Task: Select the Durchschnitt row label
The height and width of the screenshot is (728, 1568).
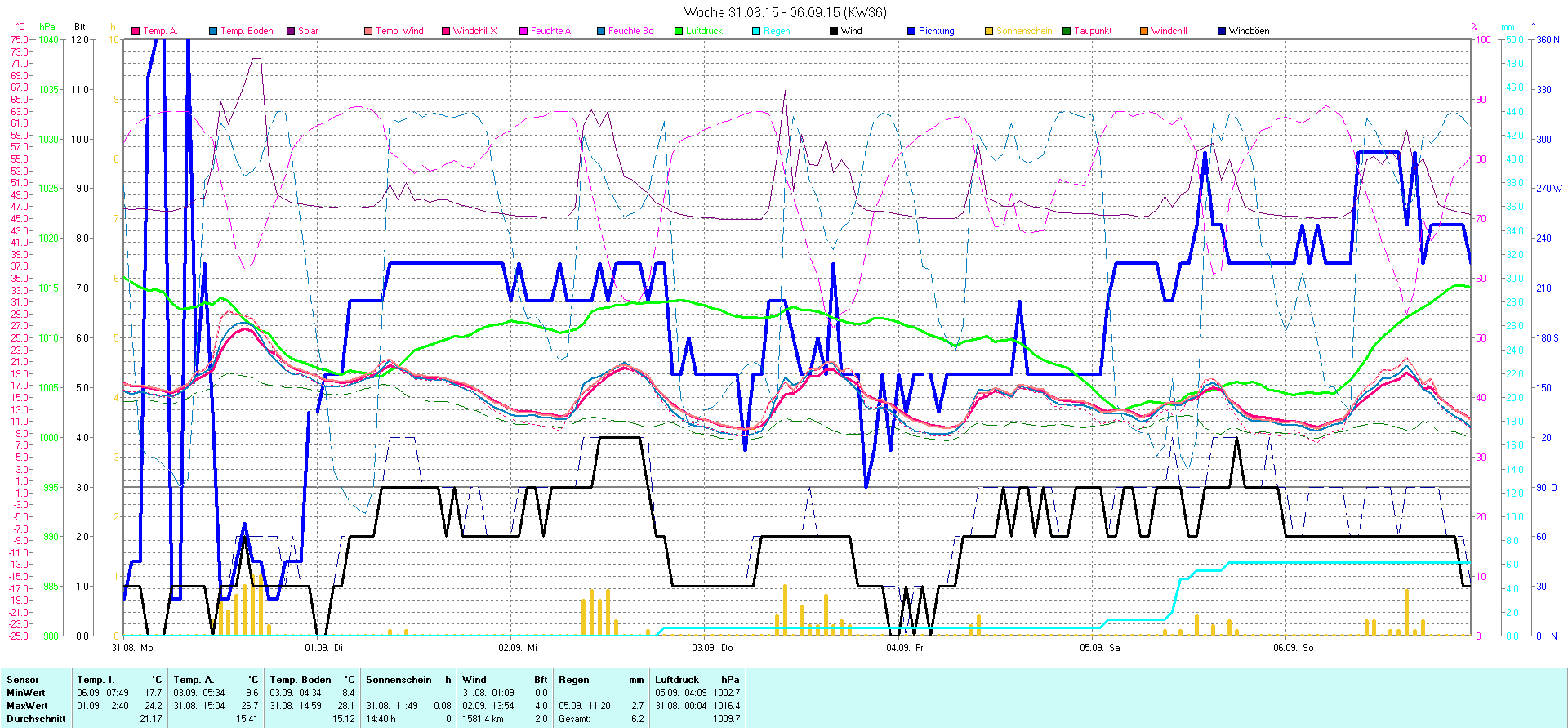Action: click(36, 719)
